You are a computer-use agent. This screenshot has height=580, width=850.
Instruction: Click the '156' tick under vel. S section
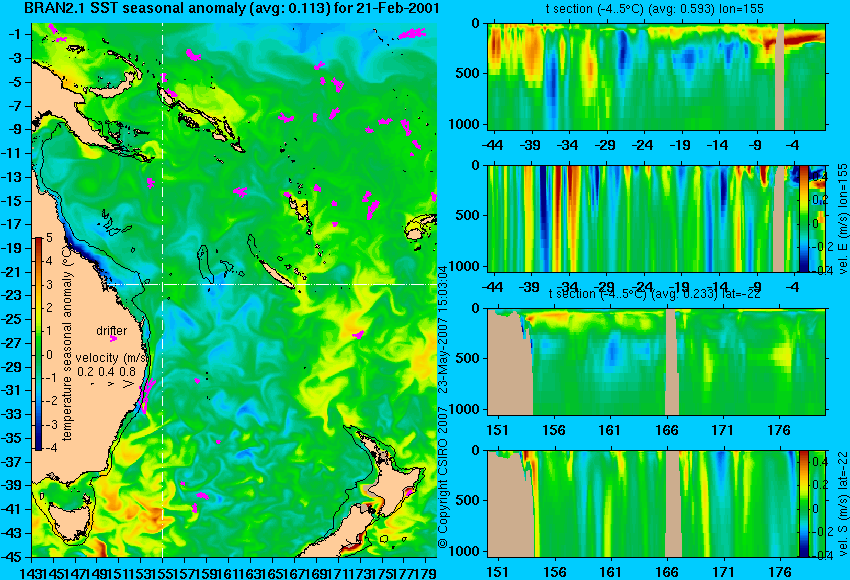[x=554, y=572]
